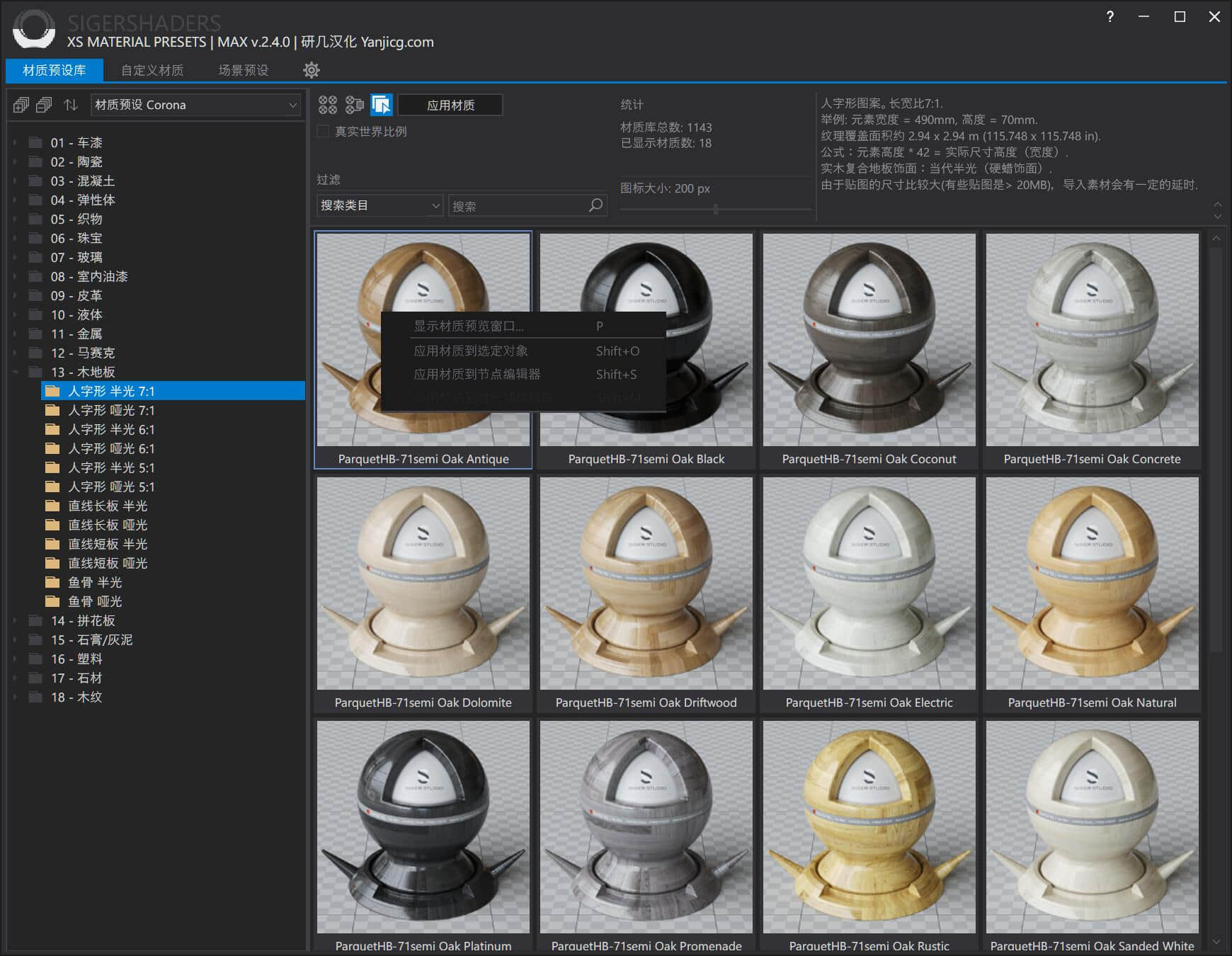1232x956 pixels.
Task: Switch to the 自定义材质 tab
Action: 152,70
